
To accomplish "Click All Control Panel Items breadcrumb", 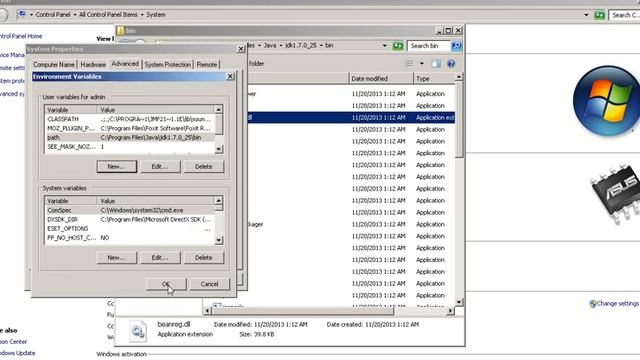I will [x=108, y=15].
